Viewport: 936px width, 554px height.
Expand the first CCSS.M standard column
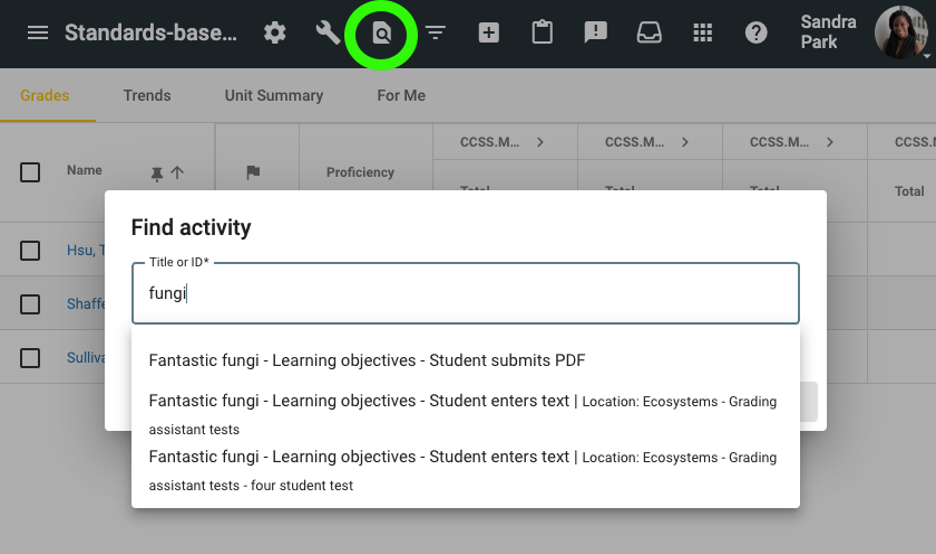click(540, 142)
